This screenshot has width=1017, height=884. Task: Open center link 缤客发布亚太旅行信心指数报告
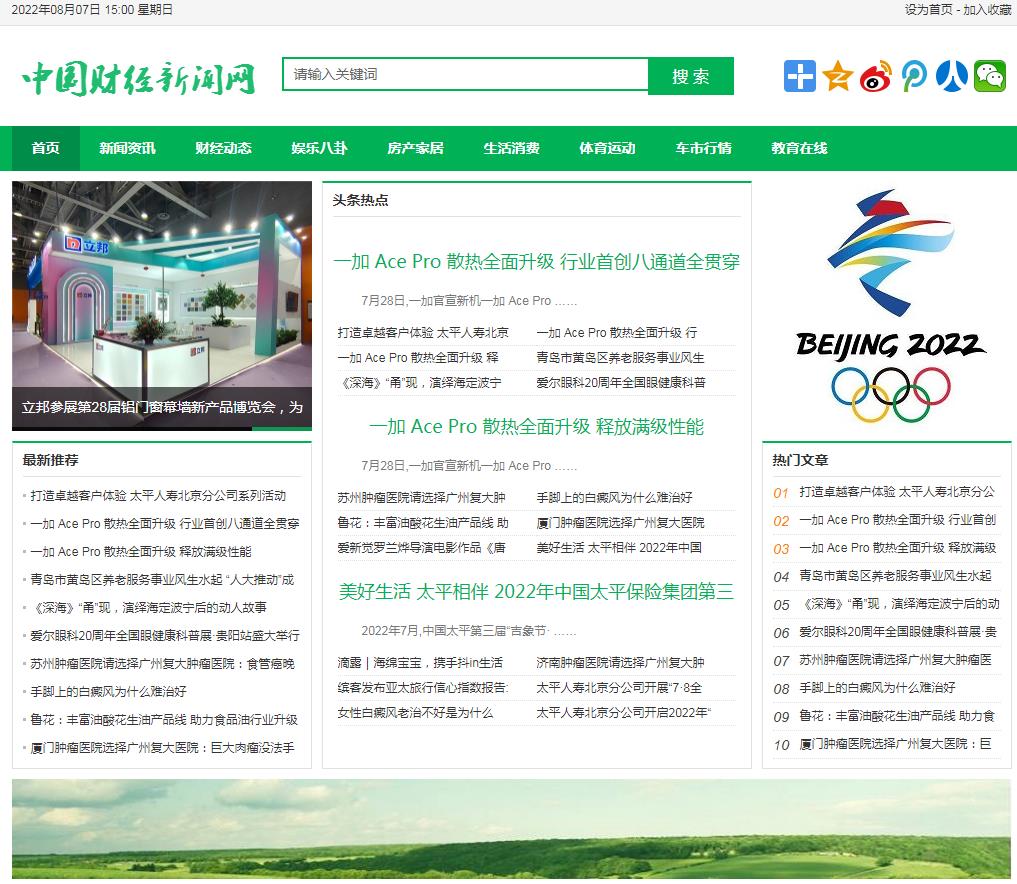point(422,687)
